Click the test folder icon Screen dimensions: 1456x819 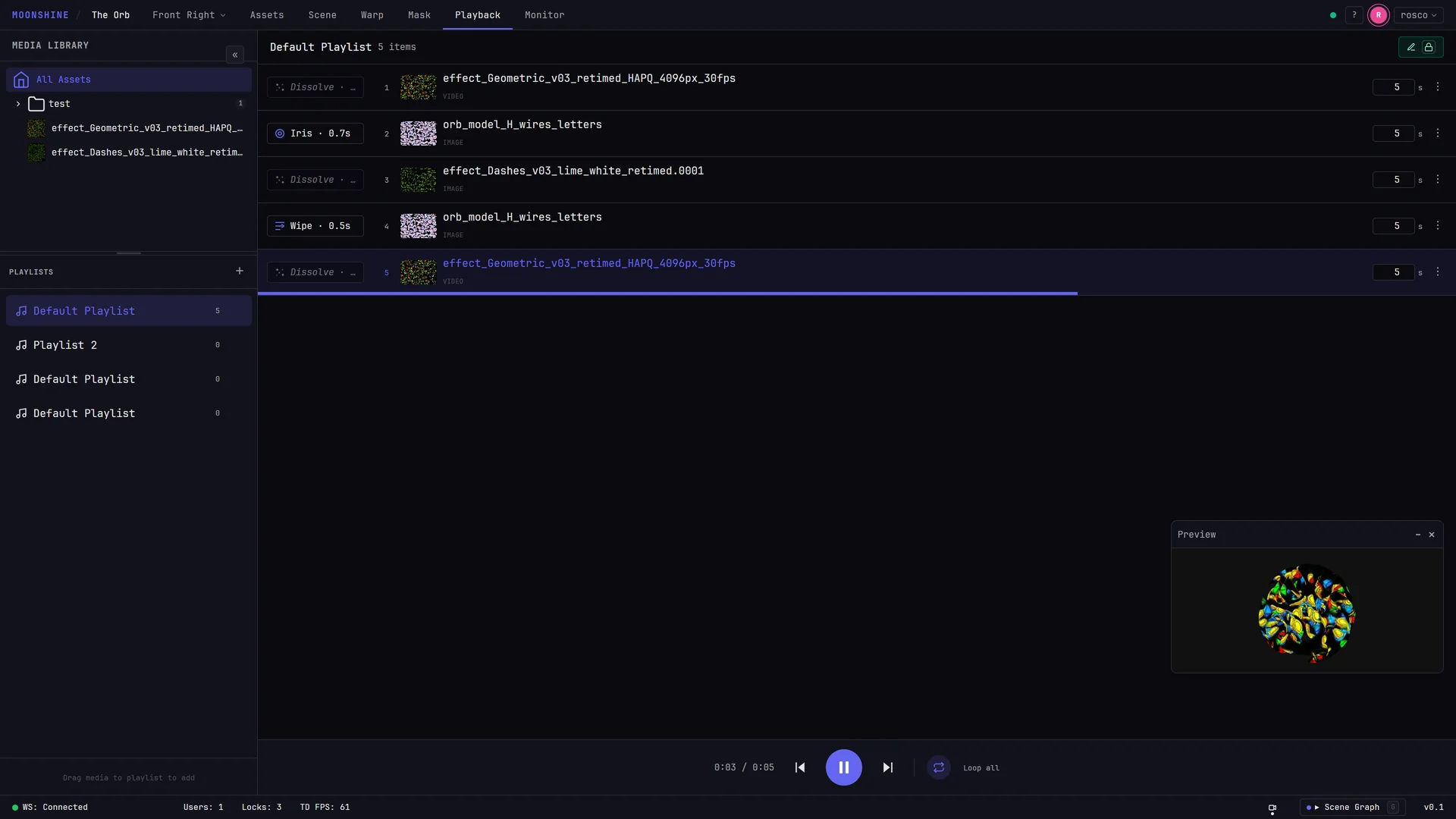36,104
